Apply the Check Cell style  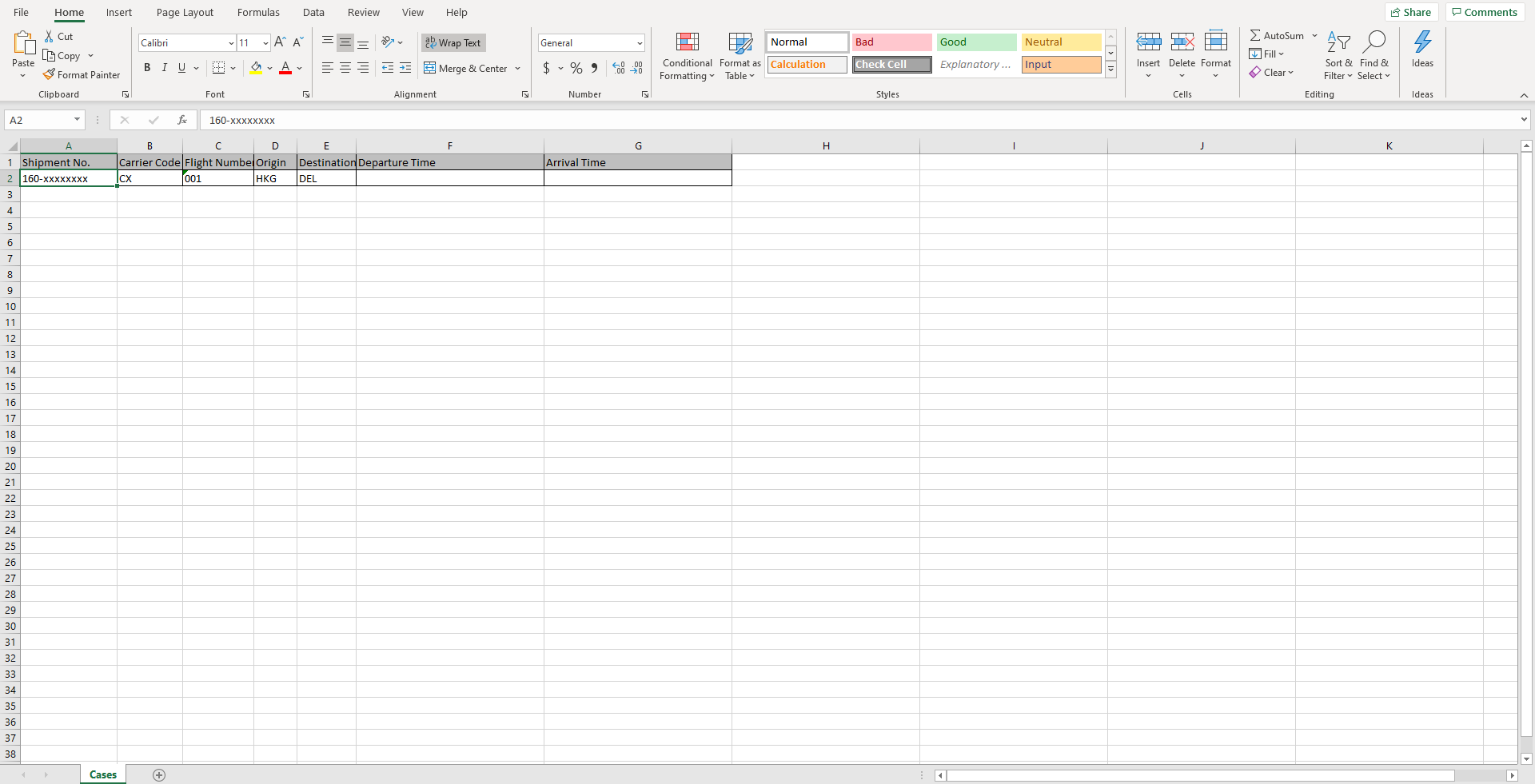tap(891, 65)
